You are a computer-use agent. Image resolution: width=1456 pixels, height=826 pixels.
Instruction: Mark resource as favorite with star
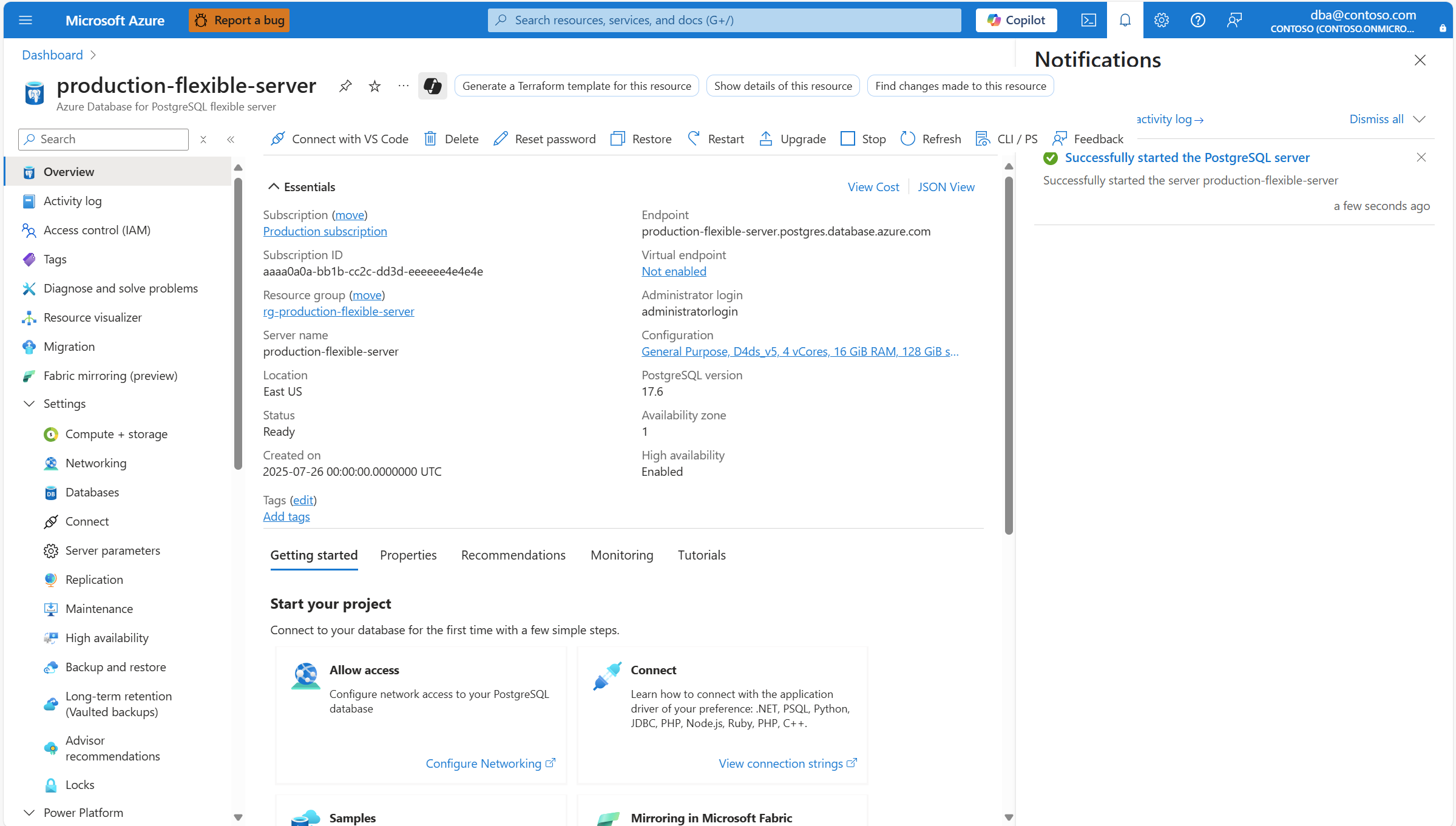point(374,86)
